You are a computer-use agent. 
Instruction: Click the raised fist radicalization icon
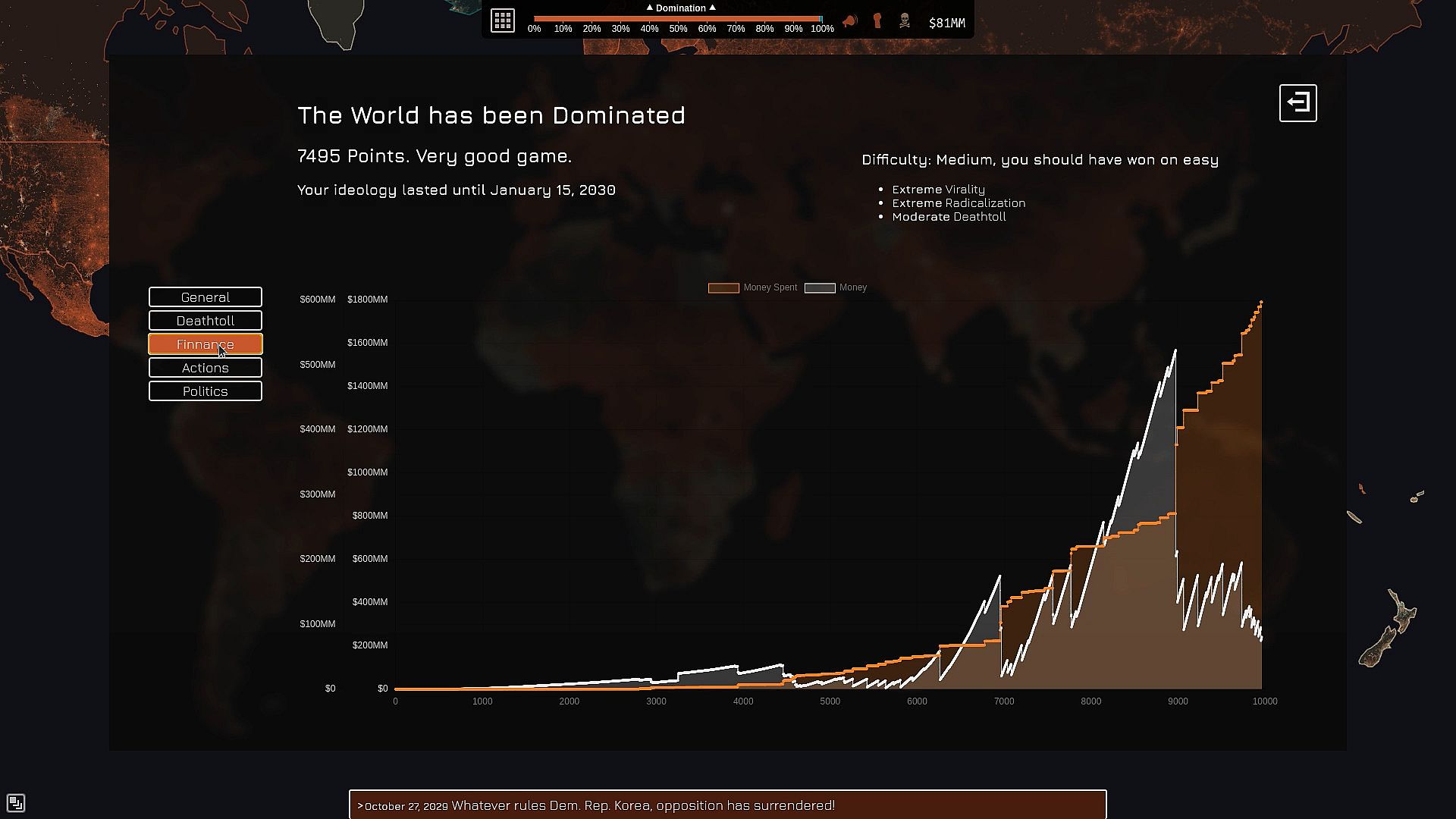point(877,21)
